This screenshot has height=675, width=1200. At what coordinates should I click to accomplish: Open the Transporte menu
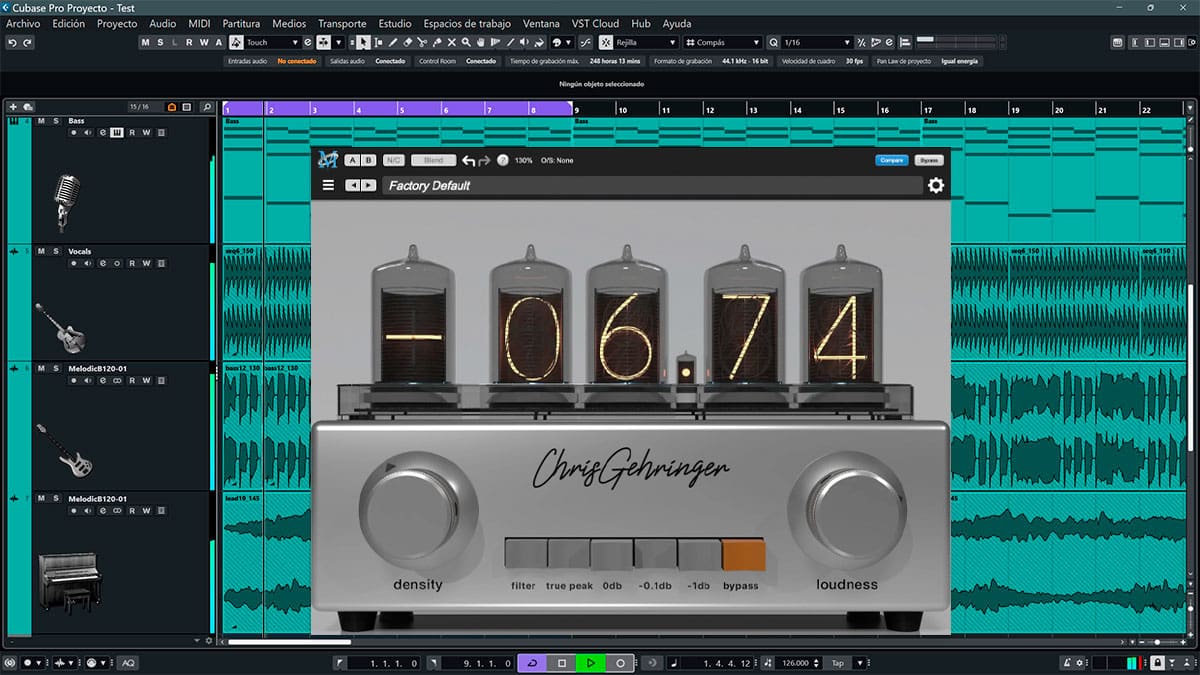342,23
